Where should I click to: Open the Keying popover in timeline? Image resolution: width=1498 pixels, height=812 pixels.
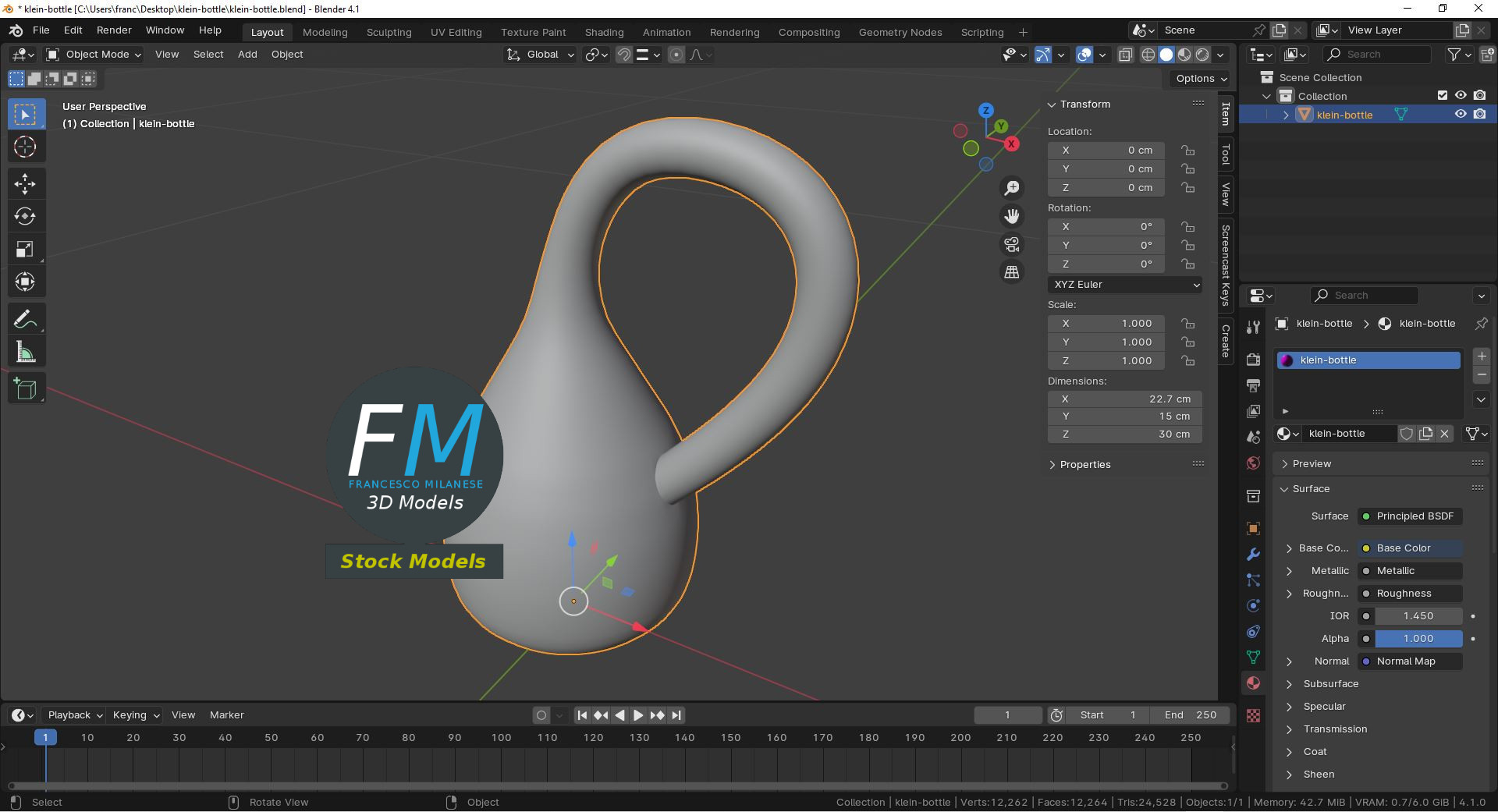coord(136,715)
